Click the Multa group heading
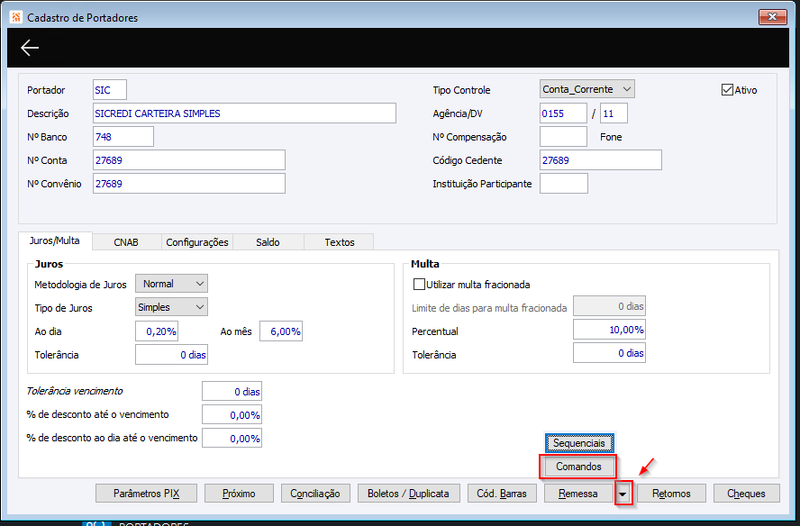800x526 pixels. (x=425, y=264)
